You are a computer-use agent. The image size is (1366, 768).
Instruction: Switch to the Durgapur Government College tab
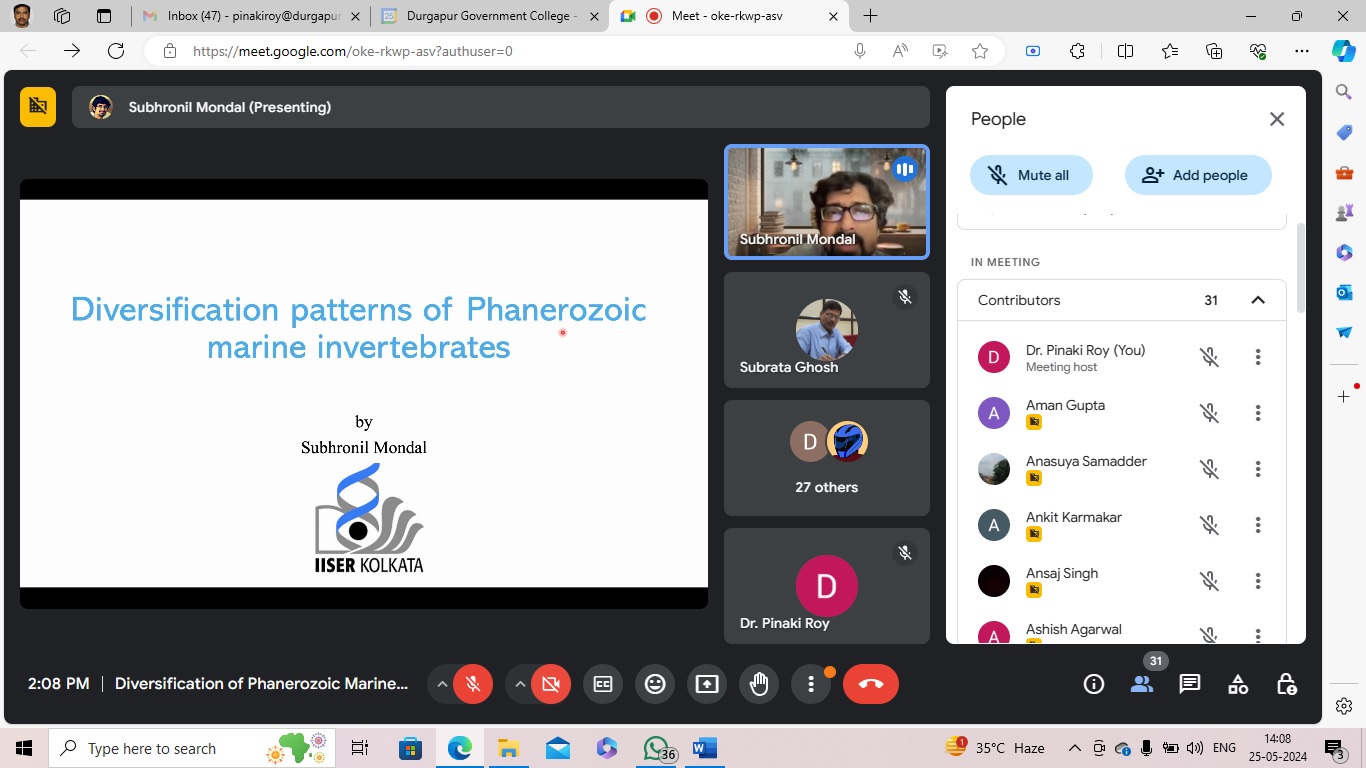point(490,16)
